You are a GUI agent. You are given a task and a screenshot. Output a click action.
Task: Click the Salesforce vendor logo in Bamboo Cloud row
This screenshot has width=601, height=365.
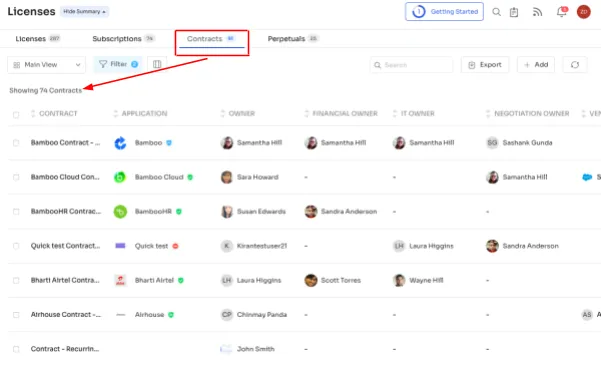(587, 177)
